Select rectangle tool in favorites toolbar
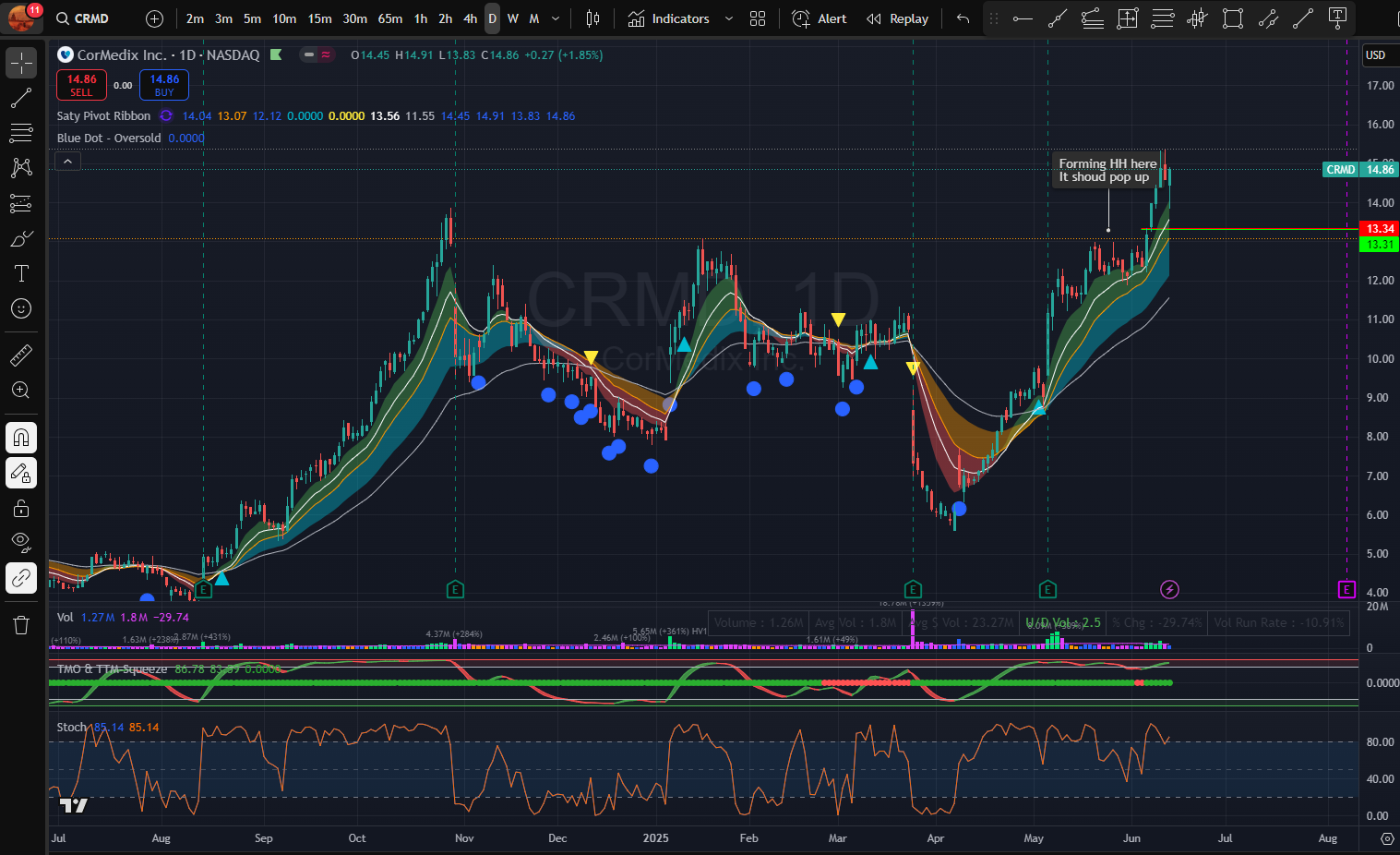This screenshot has height=855, width=1400. tap(1233, 18)
